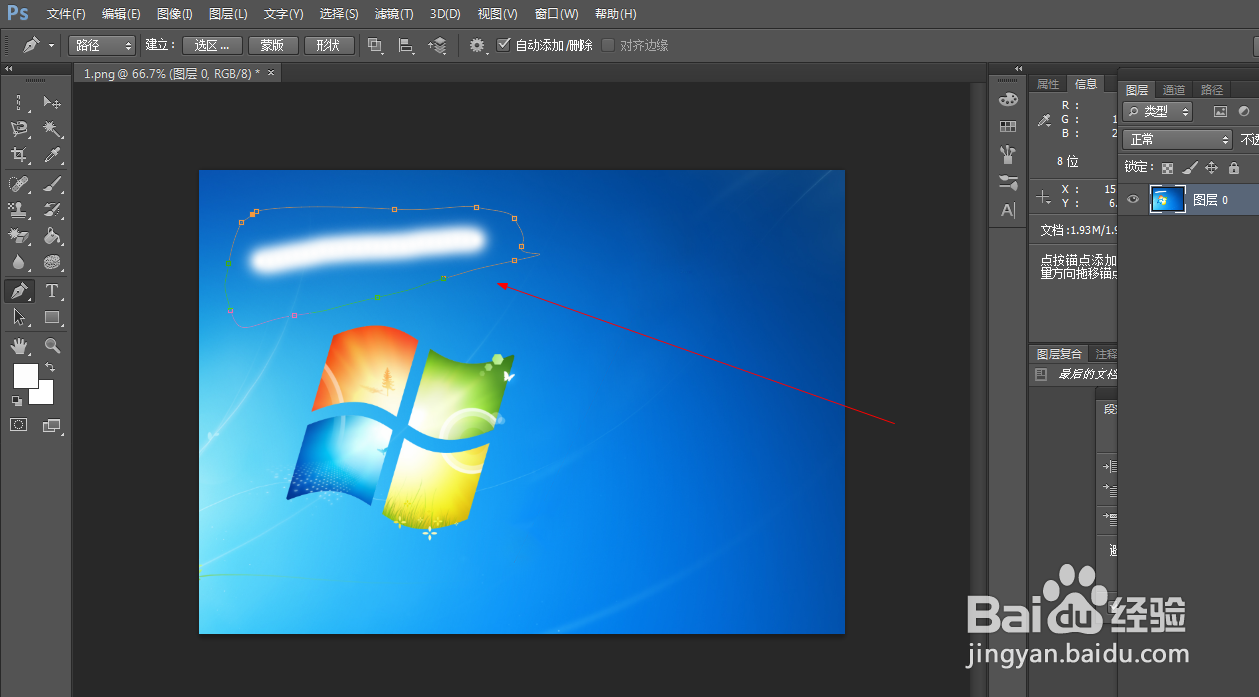This screenshot has width=1259, height=697.
Task: Select the Paint Bucket tool
Action: [x=52, y=236]
